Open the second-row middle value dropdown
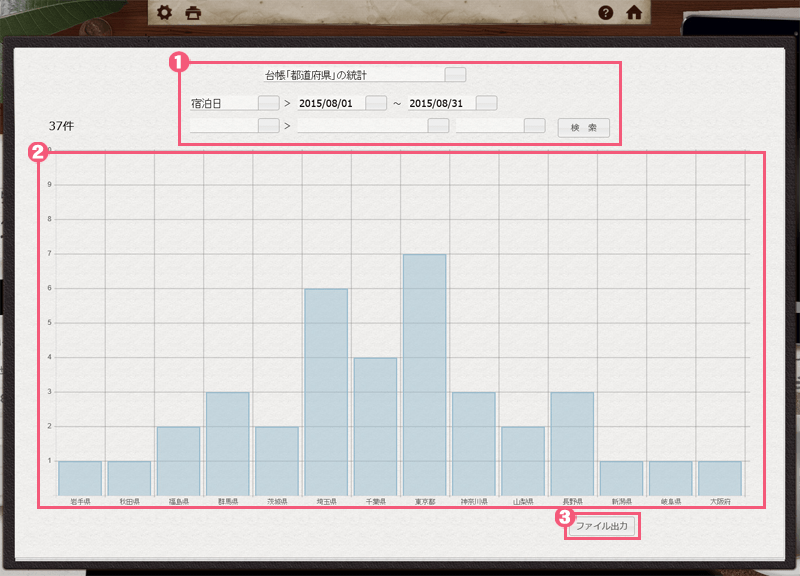This screenshot has width=800, height=576. coord(438,126)
